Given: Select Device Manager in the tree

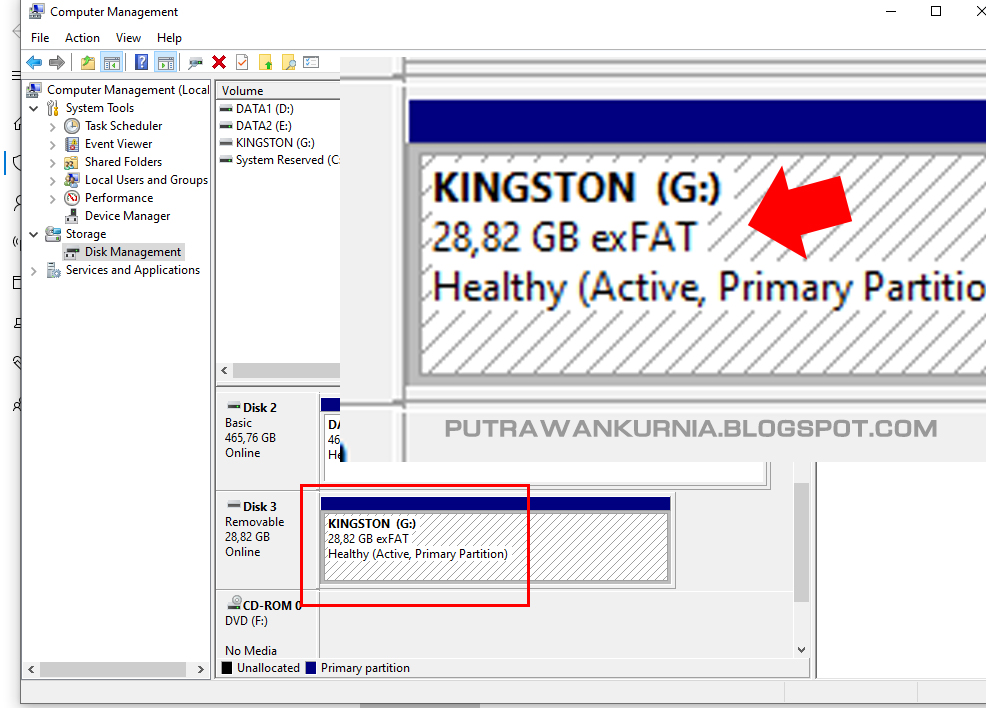Looking at the screenshot, I should pyautogui.click(x=128, y=216).
